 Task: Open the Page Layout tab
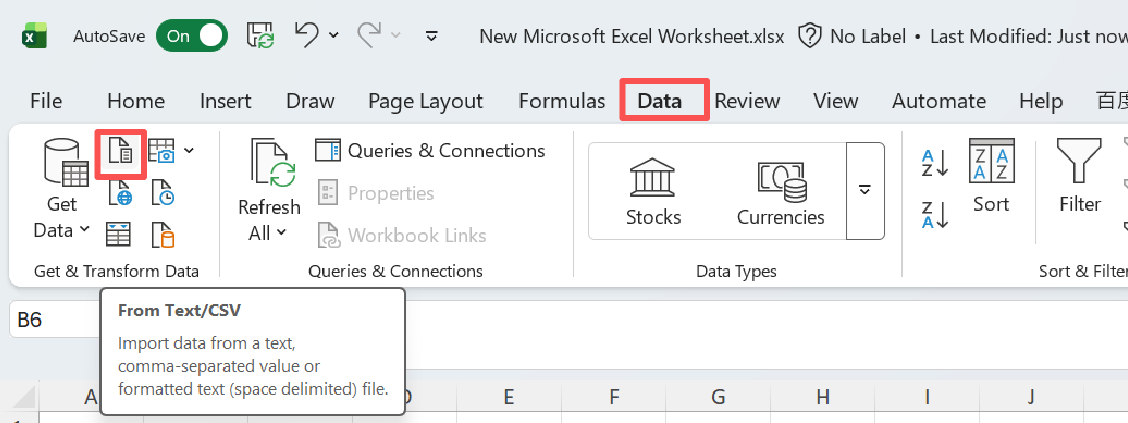pyautogui.click(x=425, y=101)
